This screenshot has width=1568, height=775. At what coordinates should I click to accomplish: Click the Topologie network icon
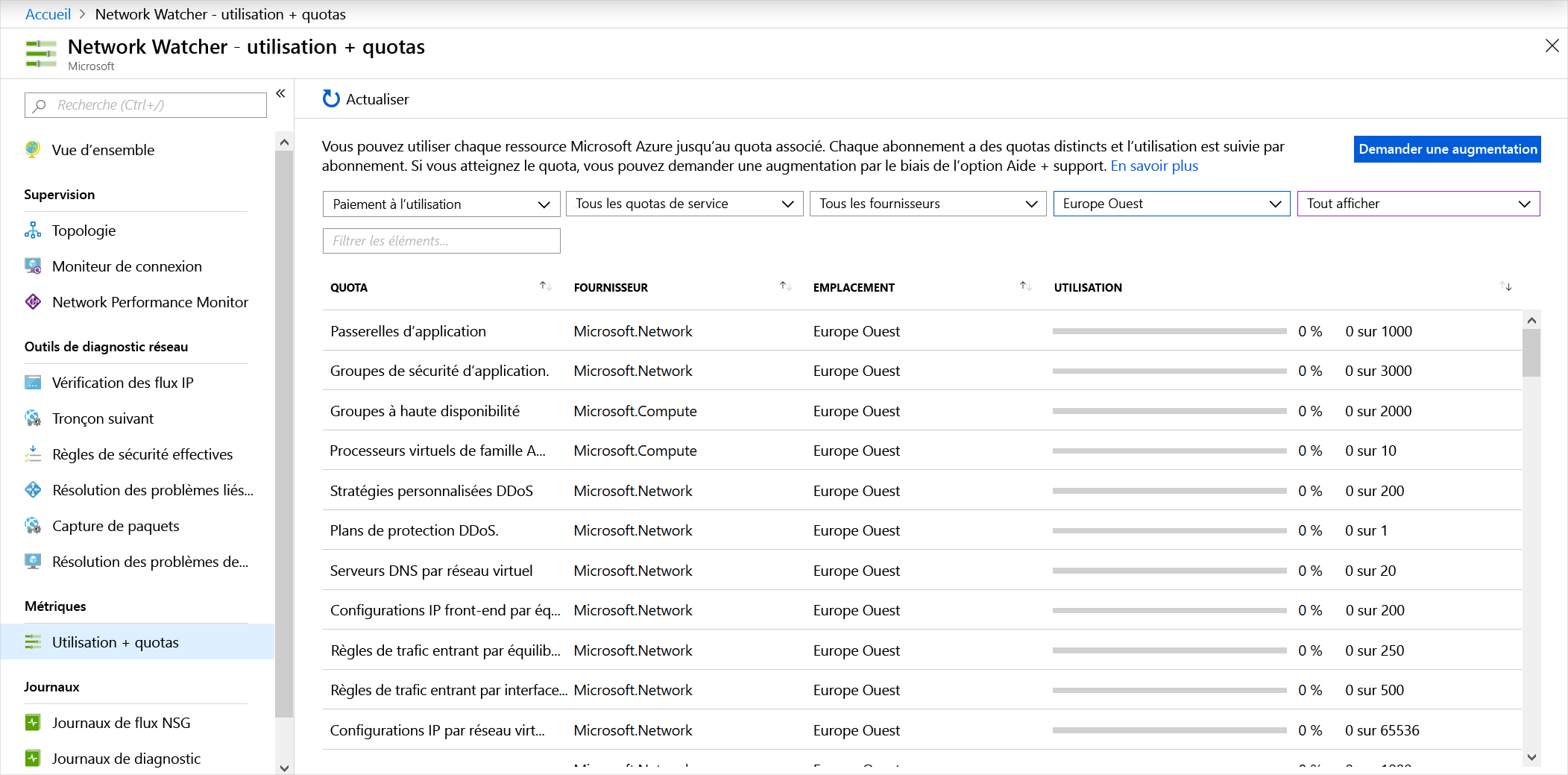click(33, 230)
